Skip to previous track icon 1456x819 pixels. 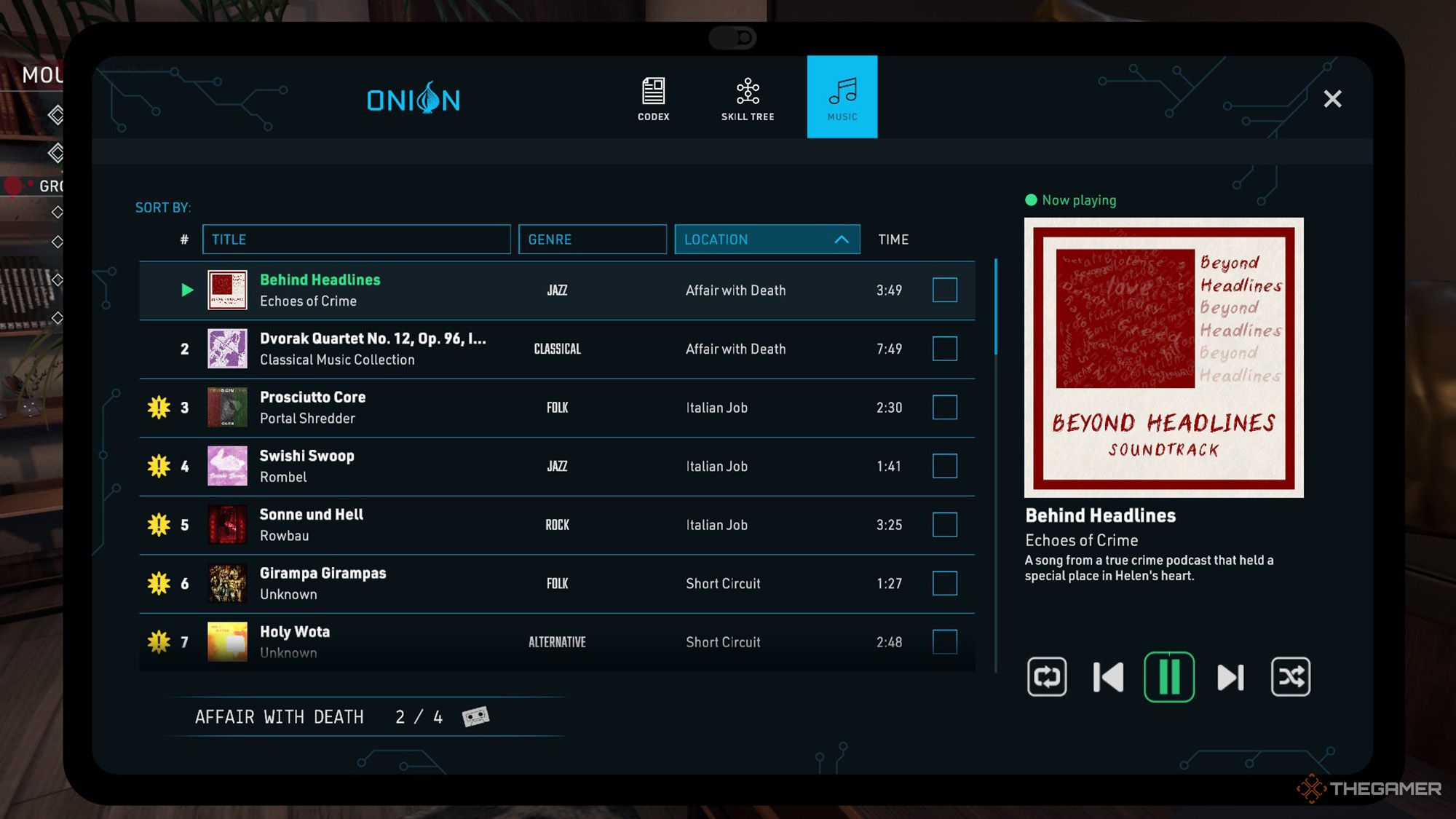click(1108, 678)
